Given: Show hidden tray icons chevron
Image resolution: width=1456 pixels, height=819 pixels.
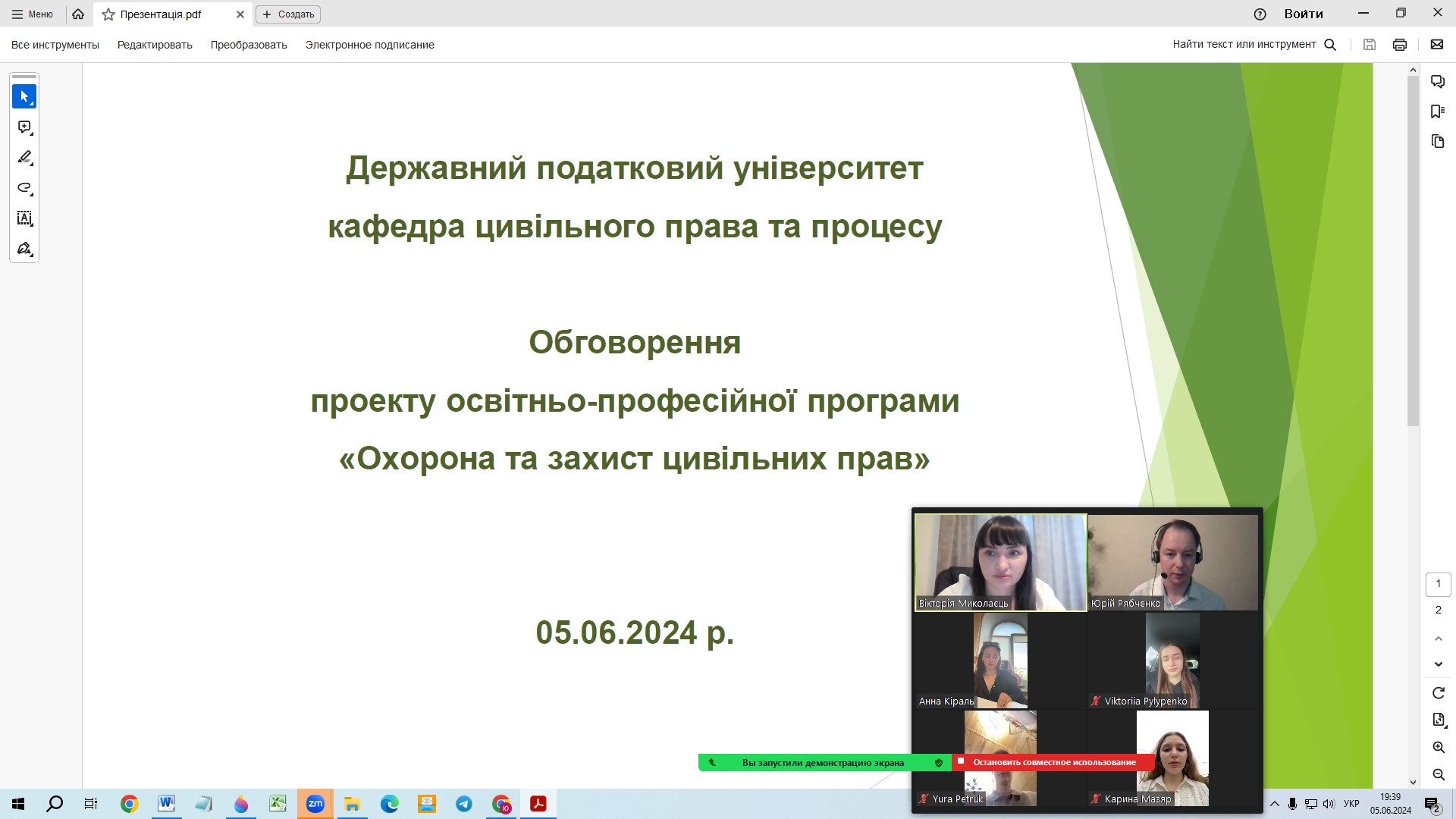Looking at the screenshot, I should 1275,804.
